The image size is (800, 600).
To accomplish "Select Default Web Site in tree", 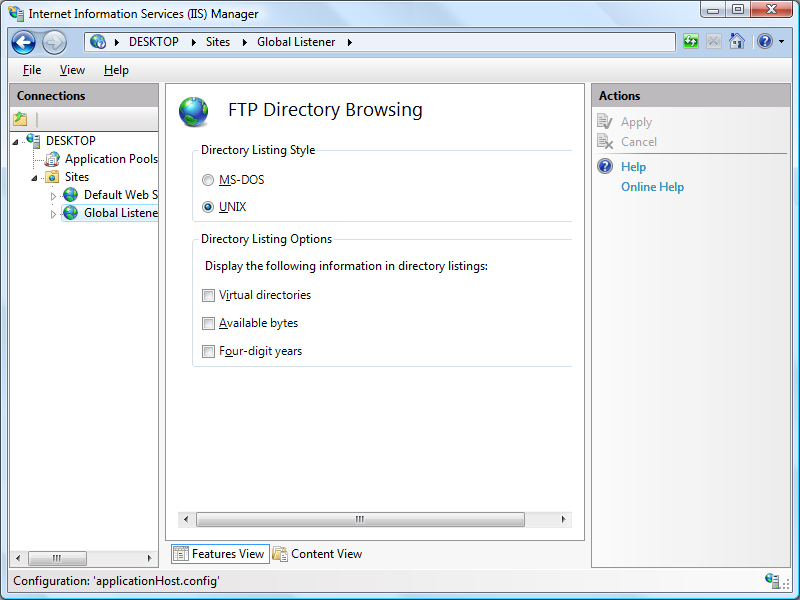I will (121, 195).
